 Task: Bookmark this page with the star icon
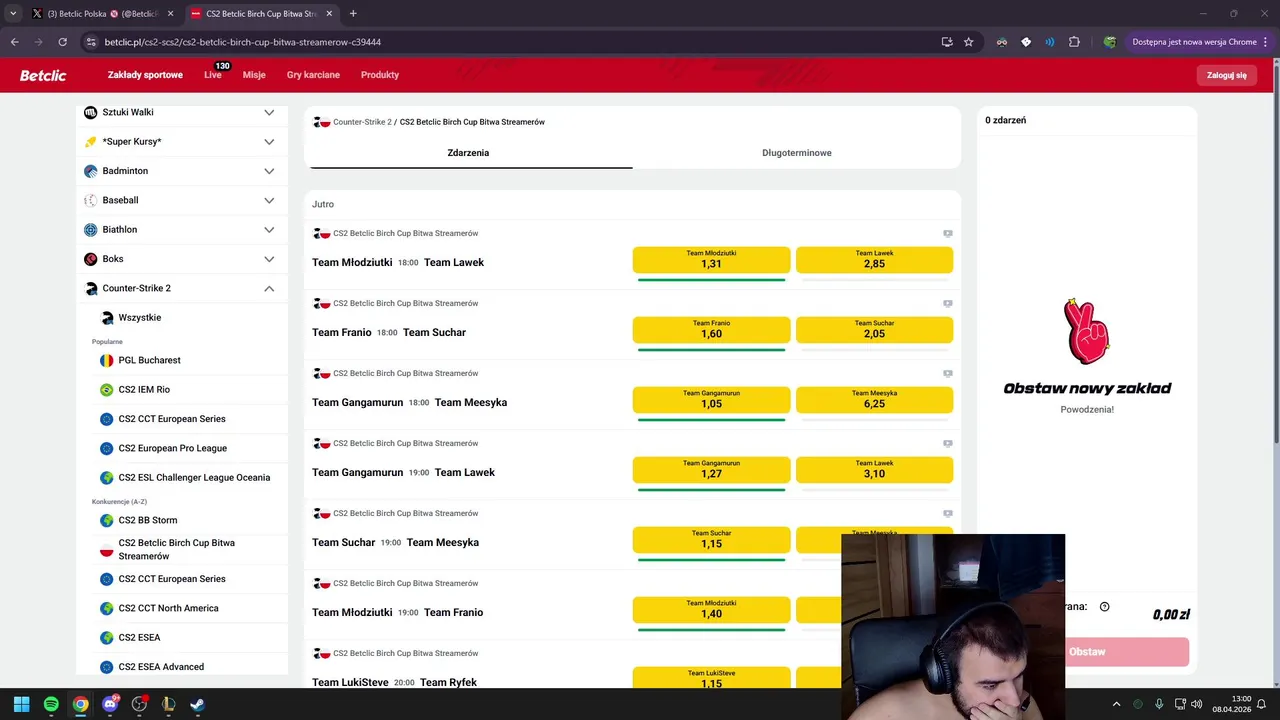pyautogui.click(x=968, y=42)
